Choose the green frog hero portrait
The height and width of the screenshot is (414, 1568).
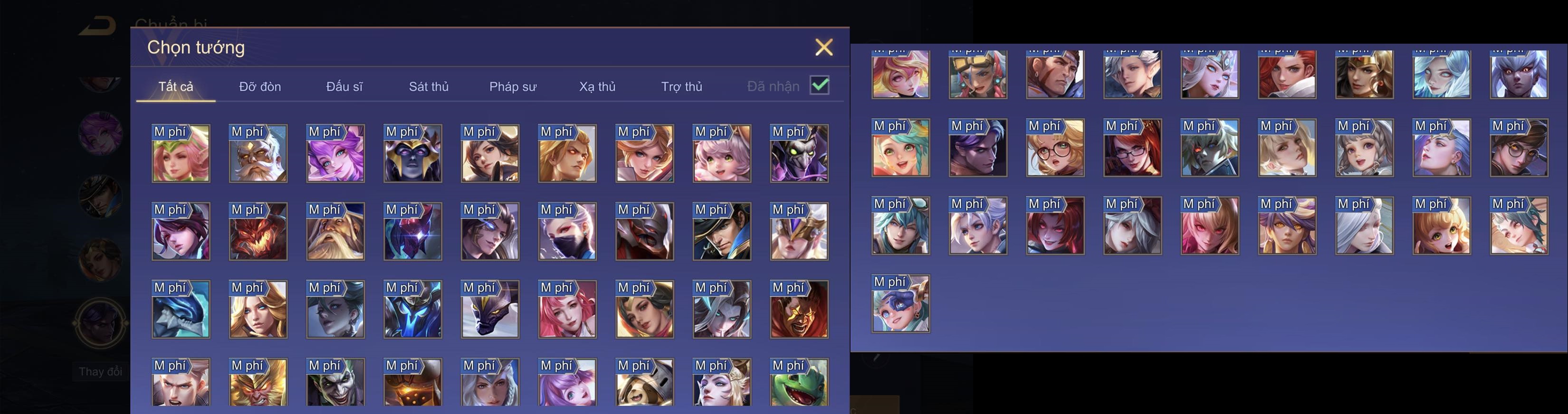click(x=799, y=382)
